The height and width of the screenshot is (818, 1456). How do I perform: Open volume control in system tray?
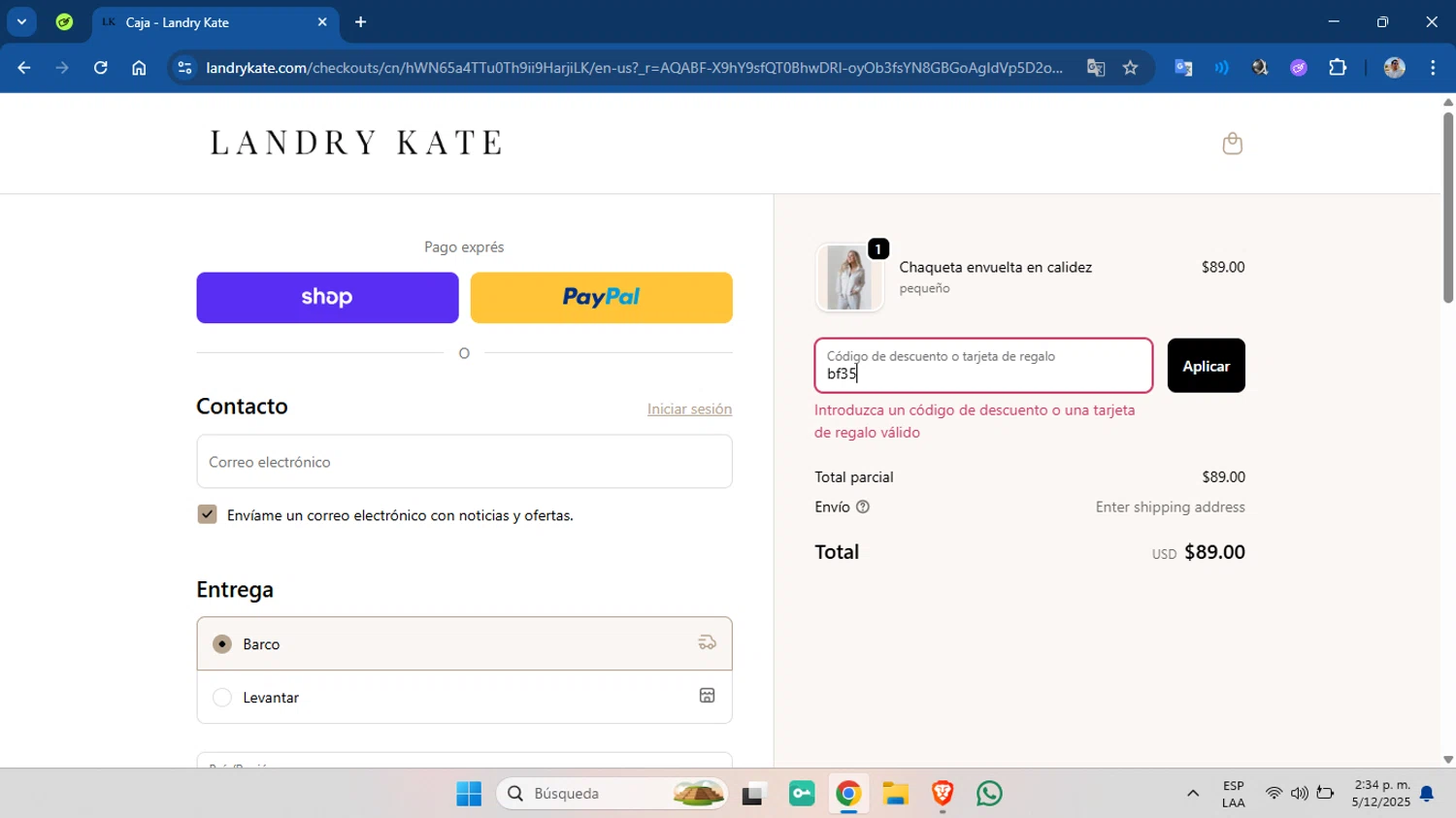click(x=1299, y=794)
